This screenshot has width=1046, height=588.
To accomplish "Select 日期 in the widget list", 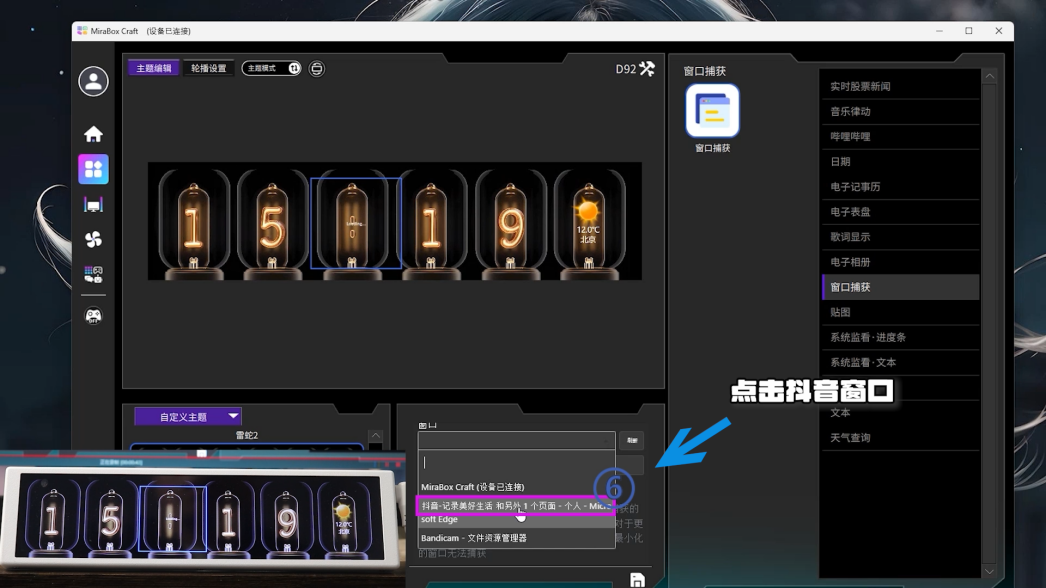I will pos(901,162).
